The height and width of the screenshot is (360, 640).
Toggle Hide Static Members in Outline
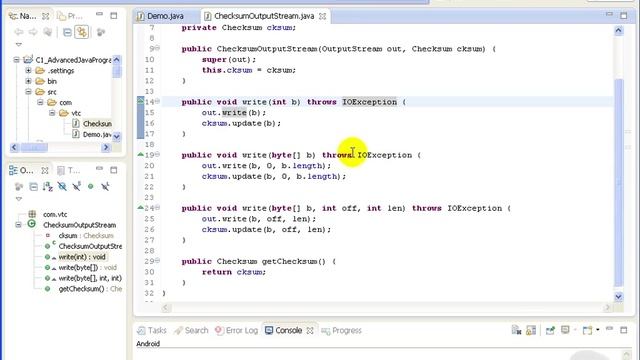coord(76,187)
